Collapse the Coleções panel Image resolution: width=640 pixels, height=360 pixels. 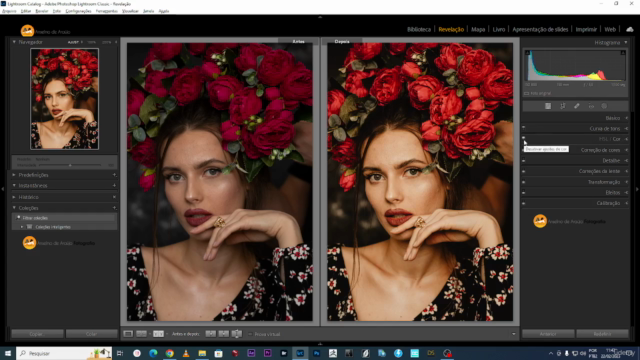tap(14, 208)
